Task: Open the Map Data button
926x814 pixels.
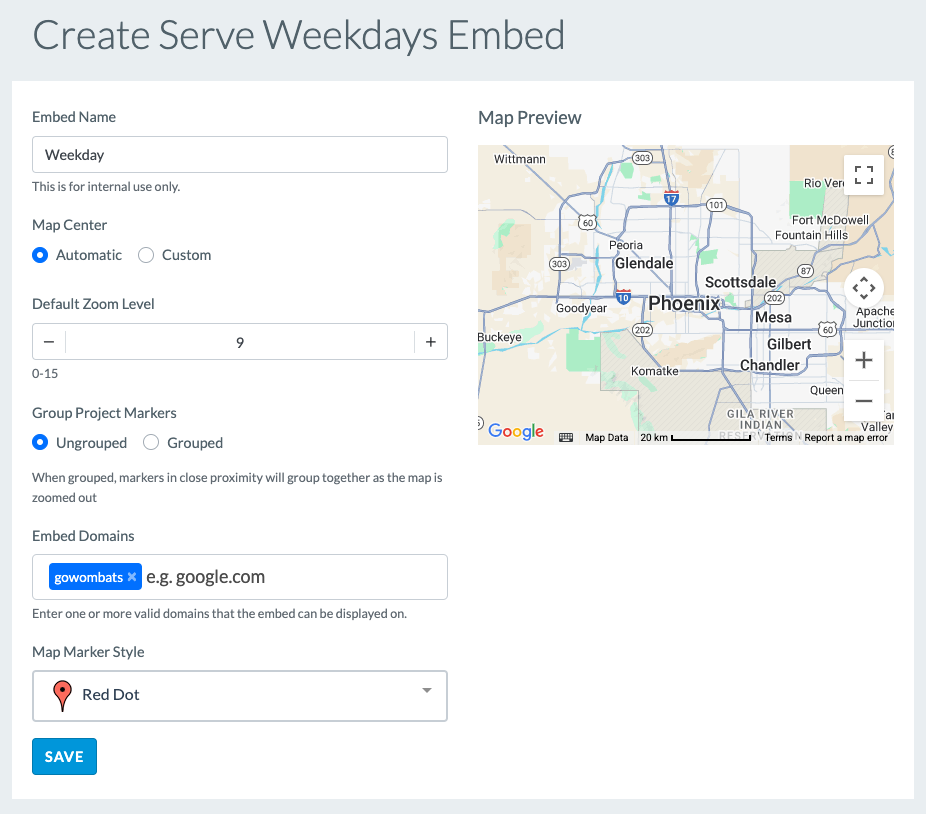Action: click(607, 437)
